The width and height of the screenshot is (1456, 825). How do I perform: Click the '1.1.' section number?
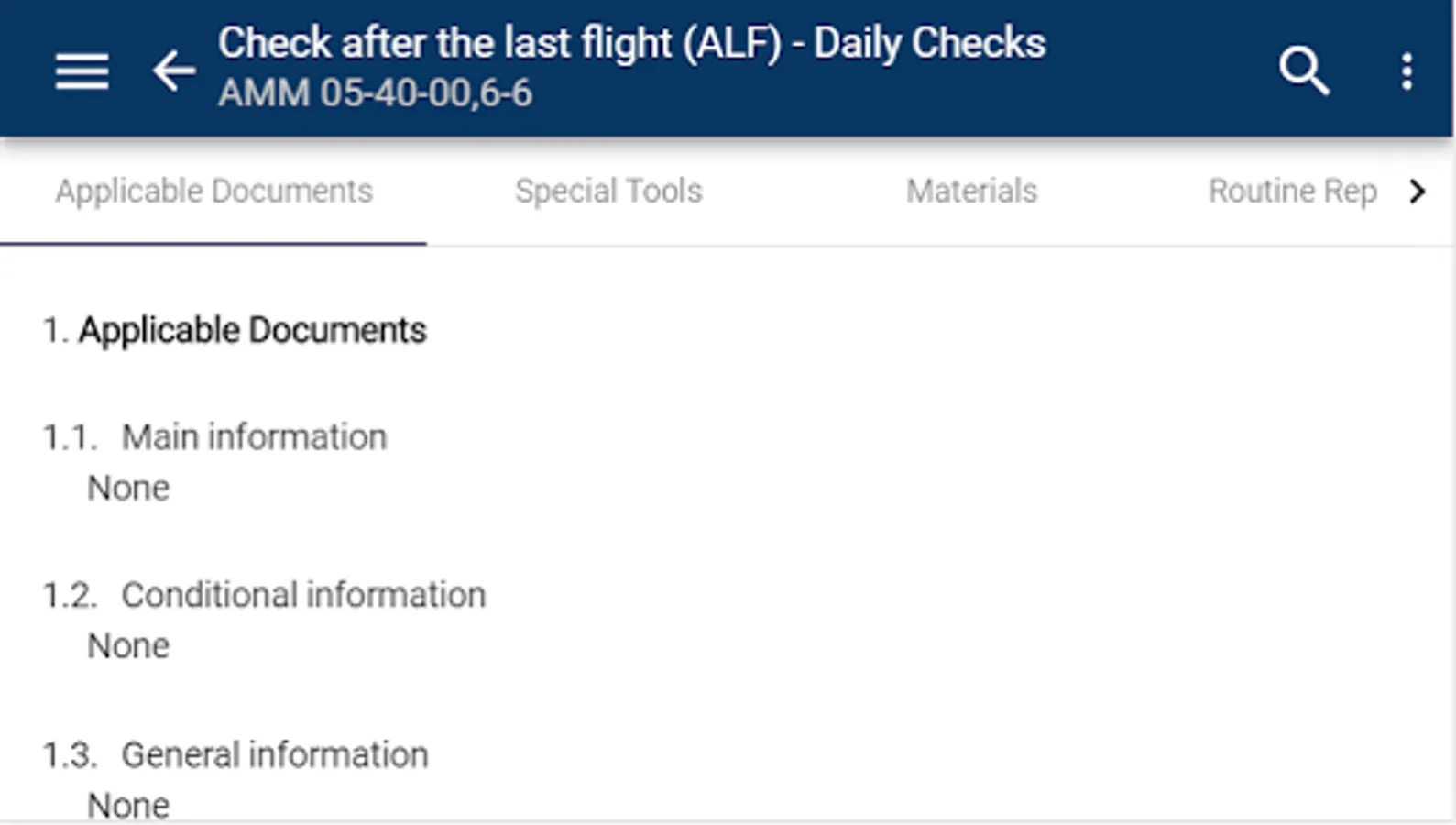pyautogui.click(x=70, y=437)
